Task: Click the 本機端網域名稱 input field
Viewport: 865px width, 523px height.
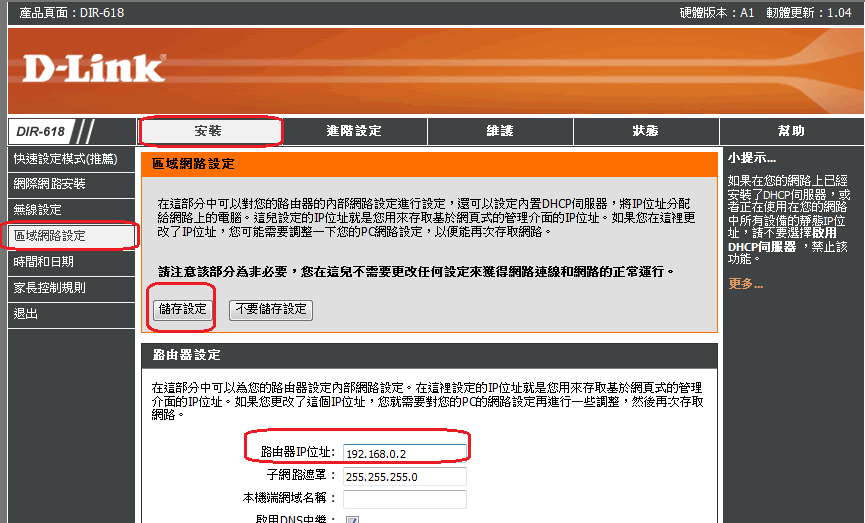Action: 404,499
